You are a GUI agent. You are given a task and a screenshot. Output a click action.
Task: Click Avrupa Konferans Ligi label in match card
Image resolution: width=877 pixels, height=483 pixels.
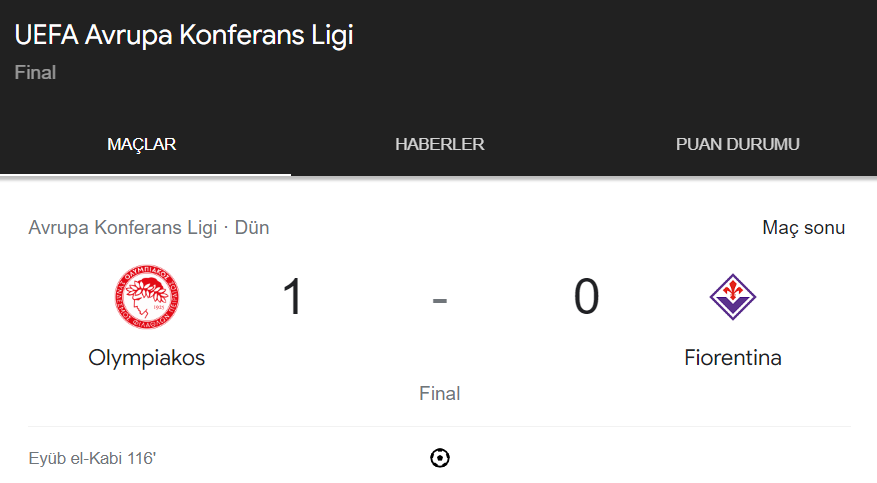122,228
